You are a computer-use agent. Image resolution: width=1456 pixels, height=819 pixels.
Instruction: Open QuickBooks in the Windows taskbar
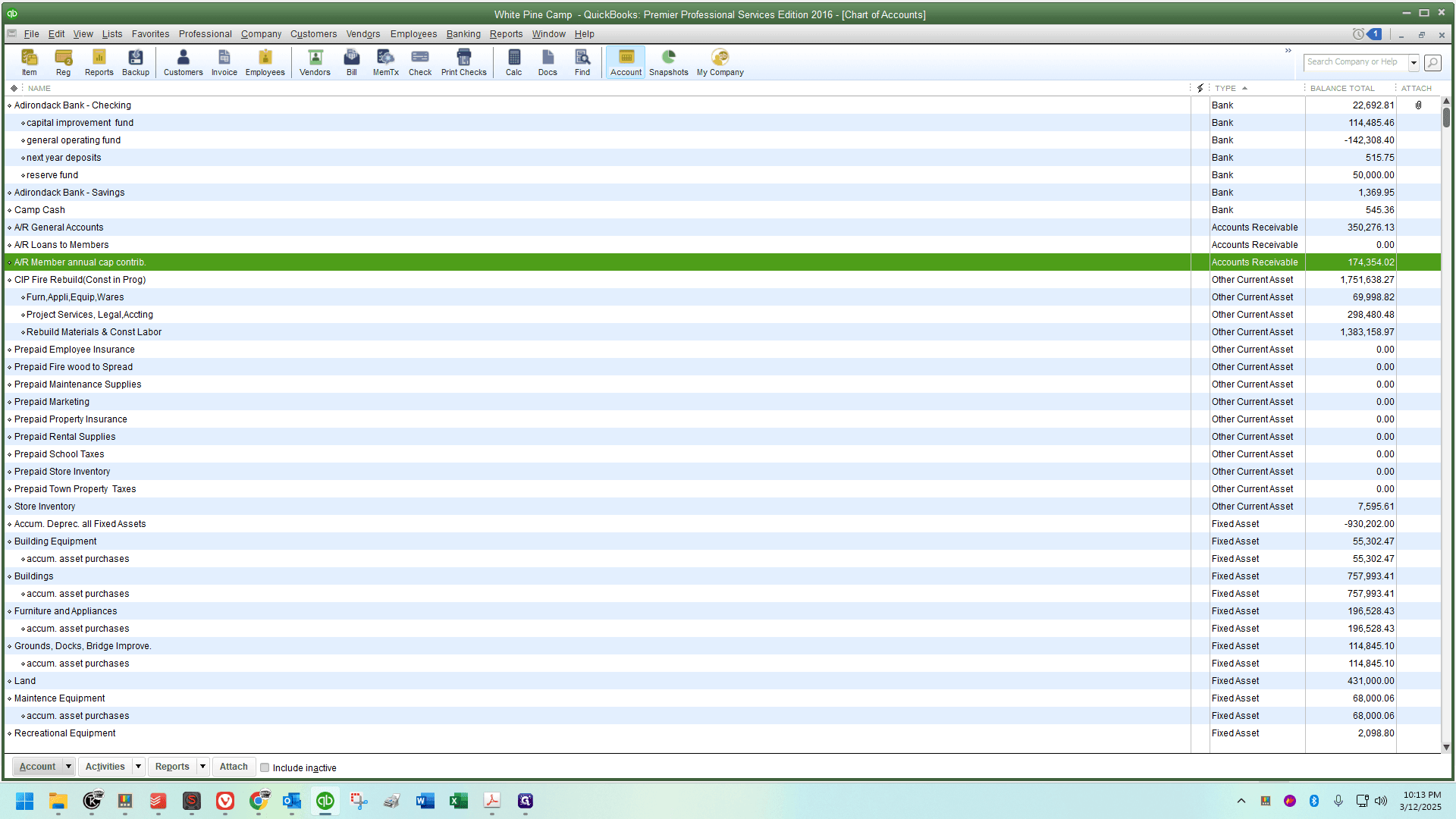325,801
